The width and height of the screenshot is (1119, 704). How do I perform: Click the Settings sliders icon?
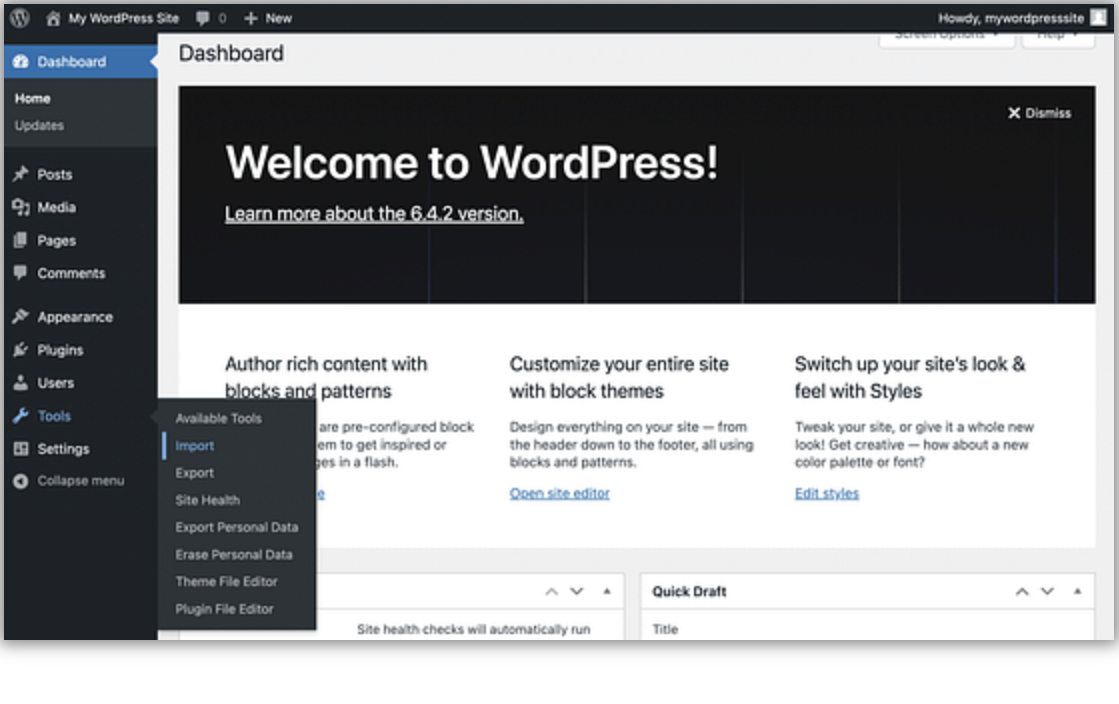21,448
